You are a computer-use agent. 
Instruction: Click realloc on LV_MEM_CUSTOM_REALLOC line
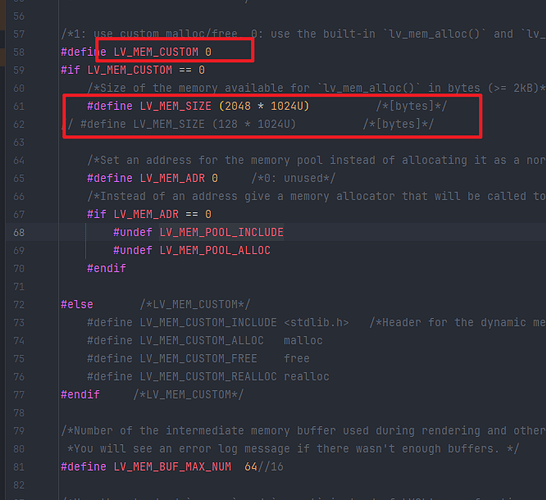[306, 377]
